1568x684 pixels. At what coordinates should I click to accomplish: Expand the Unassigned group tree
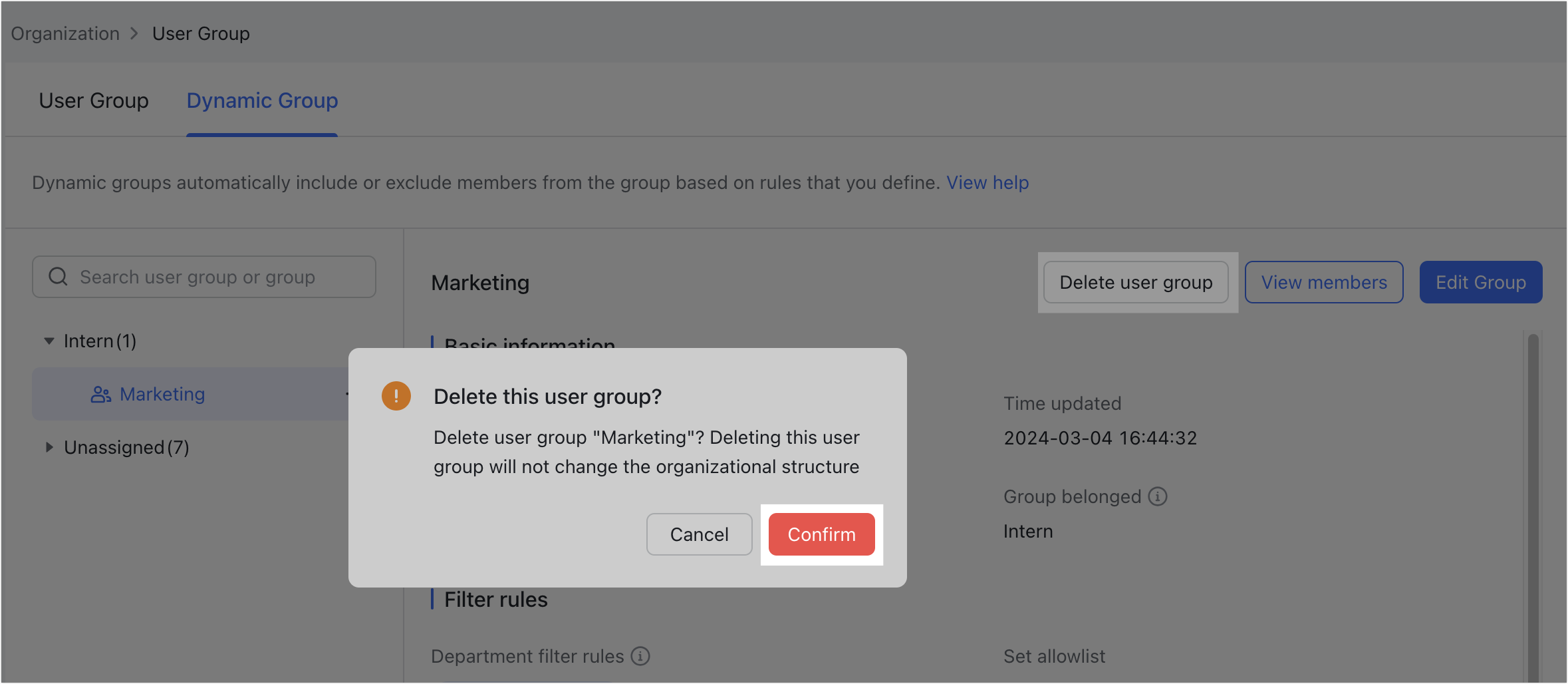(48, 446)
